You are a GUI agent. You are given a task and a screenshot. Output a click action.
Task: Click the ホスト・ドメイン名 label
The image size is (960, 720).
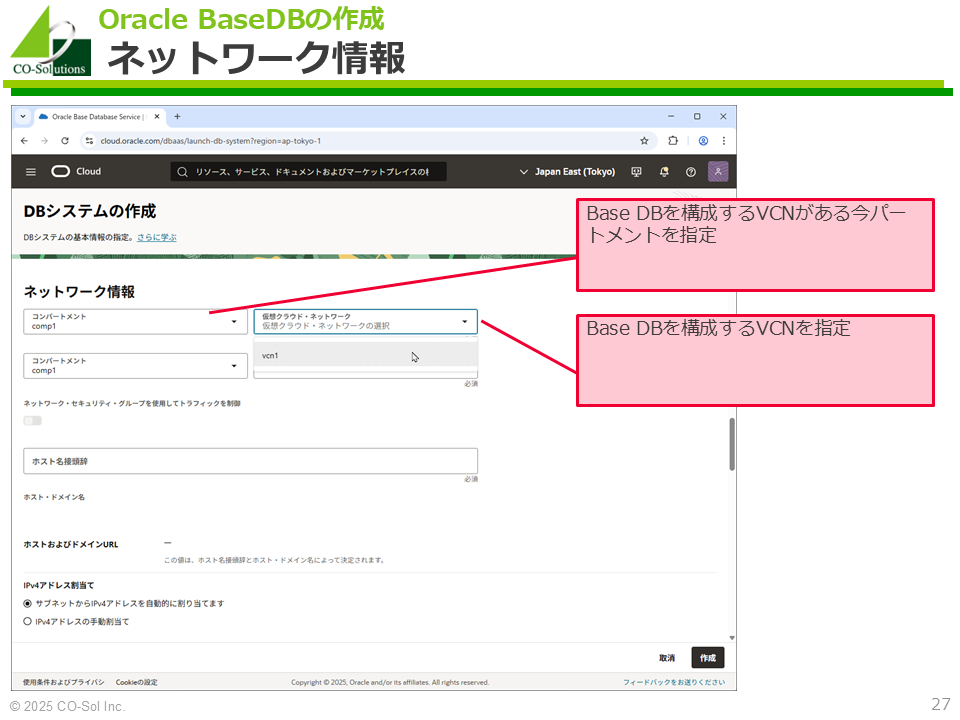tap(54, 497)
